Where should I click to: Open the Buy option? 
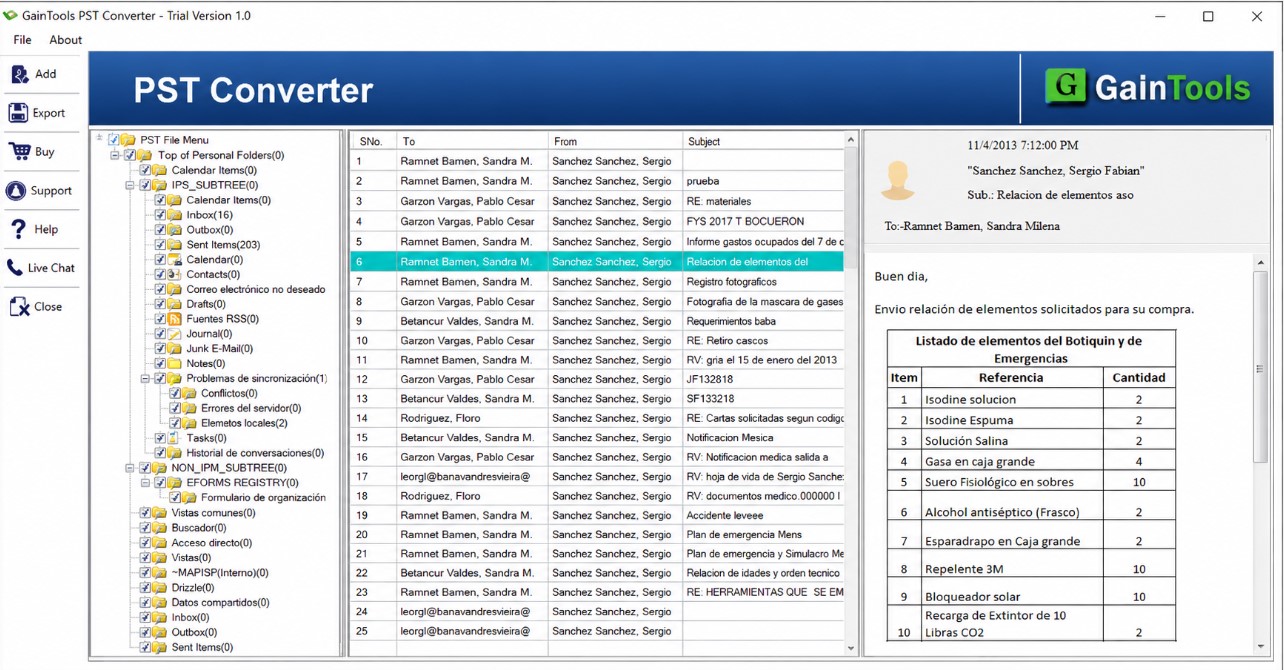point(40,152)
